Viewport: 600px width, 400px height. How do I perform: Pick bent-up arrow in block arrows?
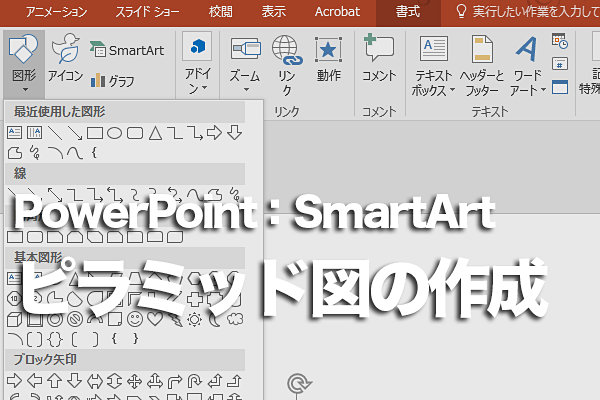tap(235, 381)
